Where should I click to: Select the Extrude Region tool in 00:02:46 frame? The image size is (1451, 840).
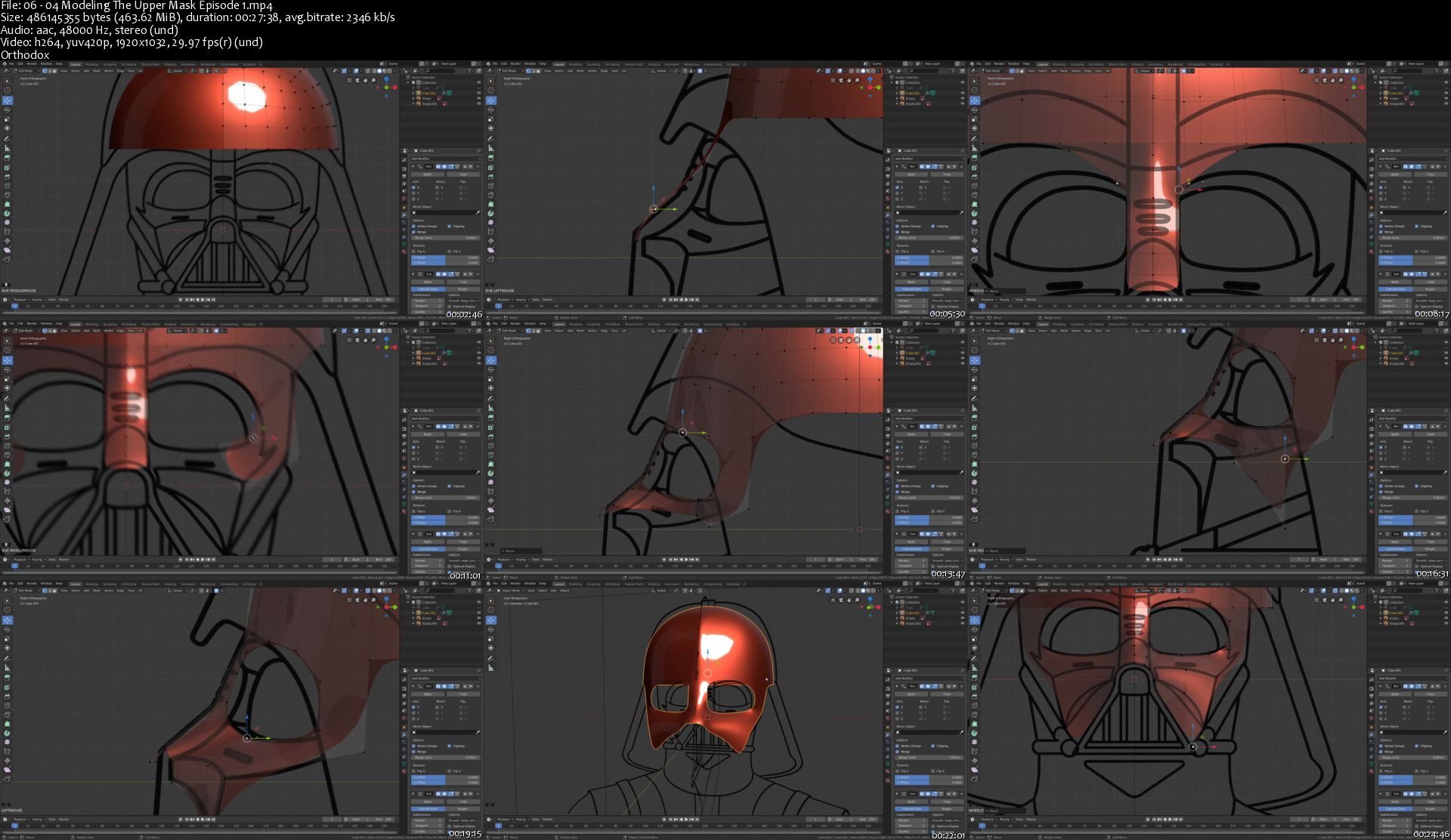point(8,158)
